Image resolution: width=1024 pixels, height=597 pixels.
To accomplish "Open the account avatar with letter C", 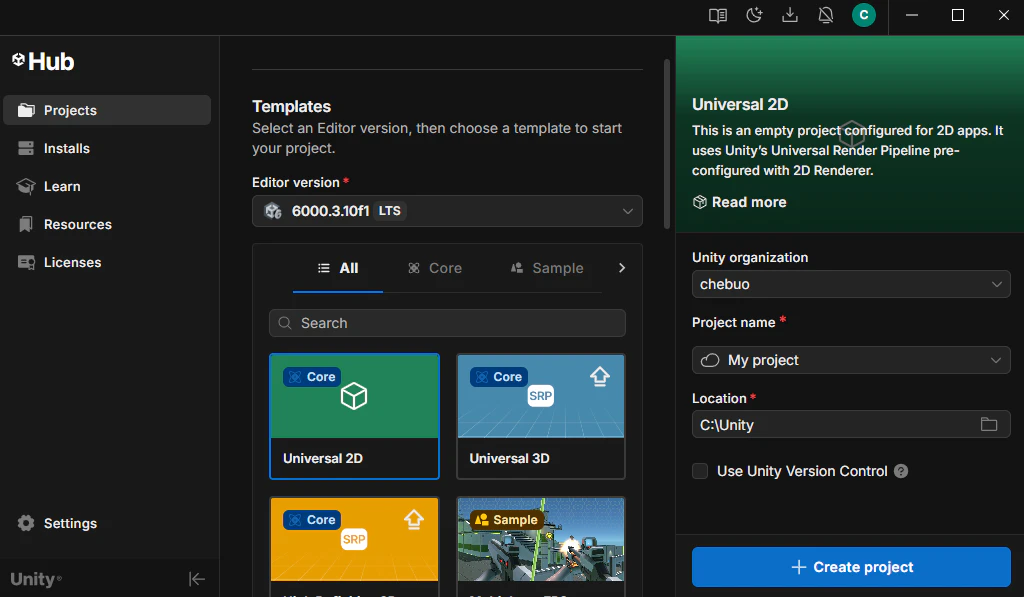I will [x=863, y=15].
